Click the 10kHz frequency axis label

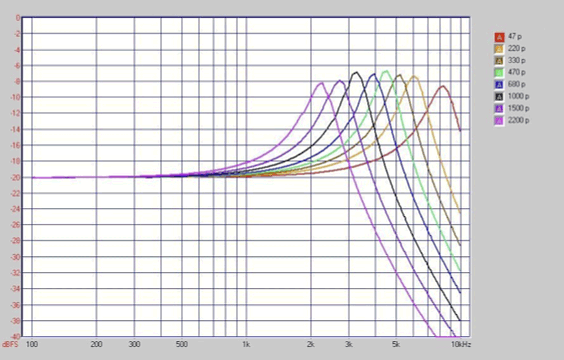(x=461, y=345)
